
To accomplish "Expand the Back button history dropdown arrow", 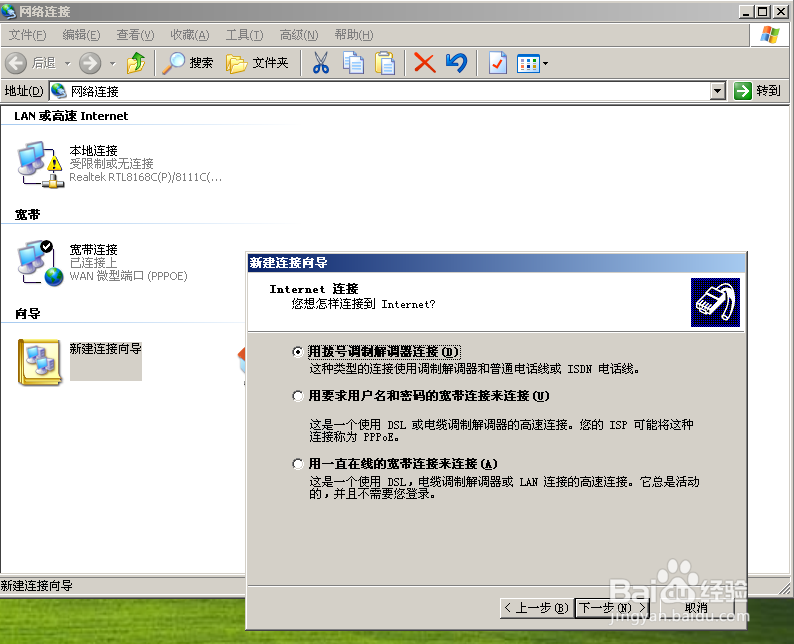I will pos(68,64).
